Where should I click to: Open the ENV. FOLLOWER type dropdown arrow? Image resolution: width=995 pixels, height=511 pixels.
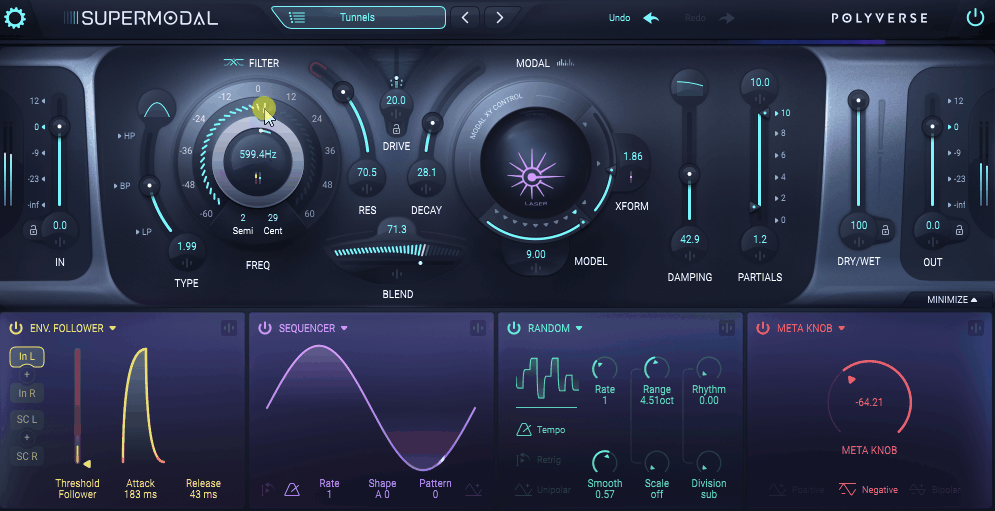pos(113,328)
